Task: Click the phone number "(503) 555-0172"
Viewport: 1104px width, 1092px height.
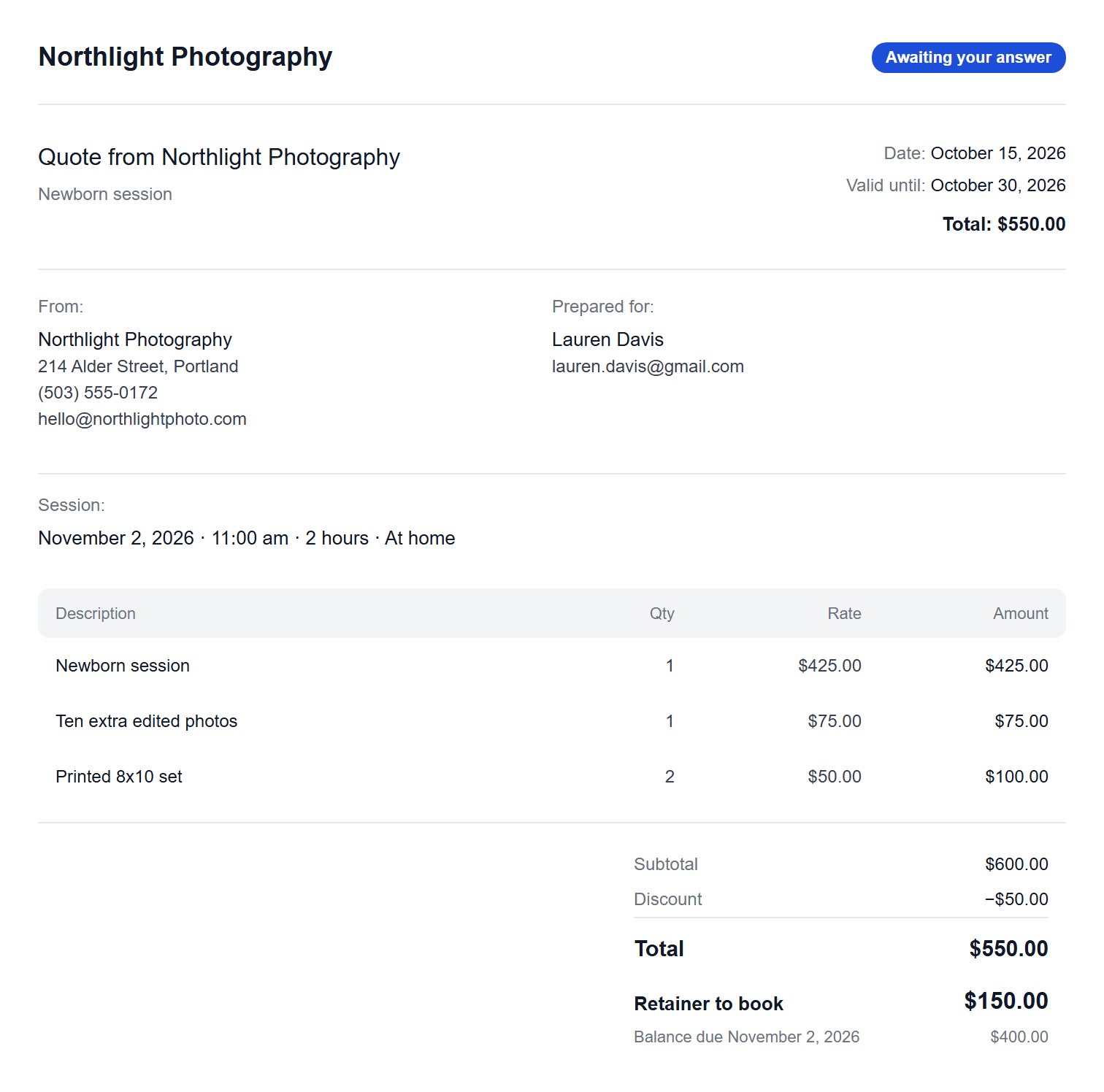Action: pyautogui.click(x=98, y=393)
